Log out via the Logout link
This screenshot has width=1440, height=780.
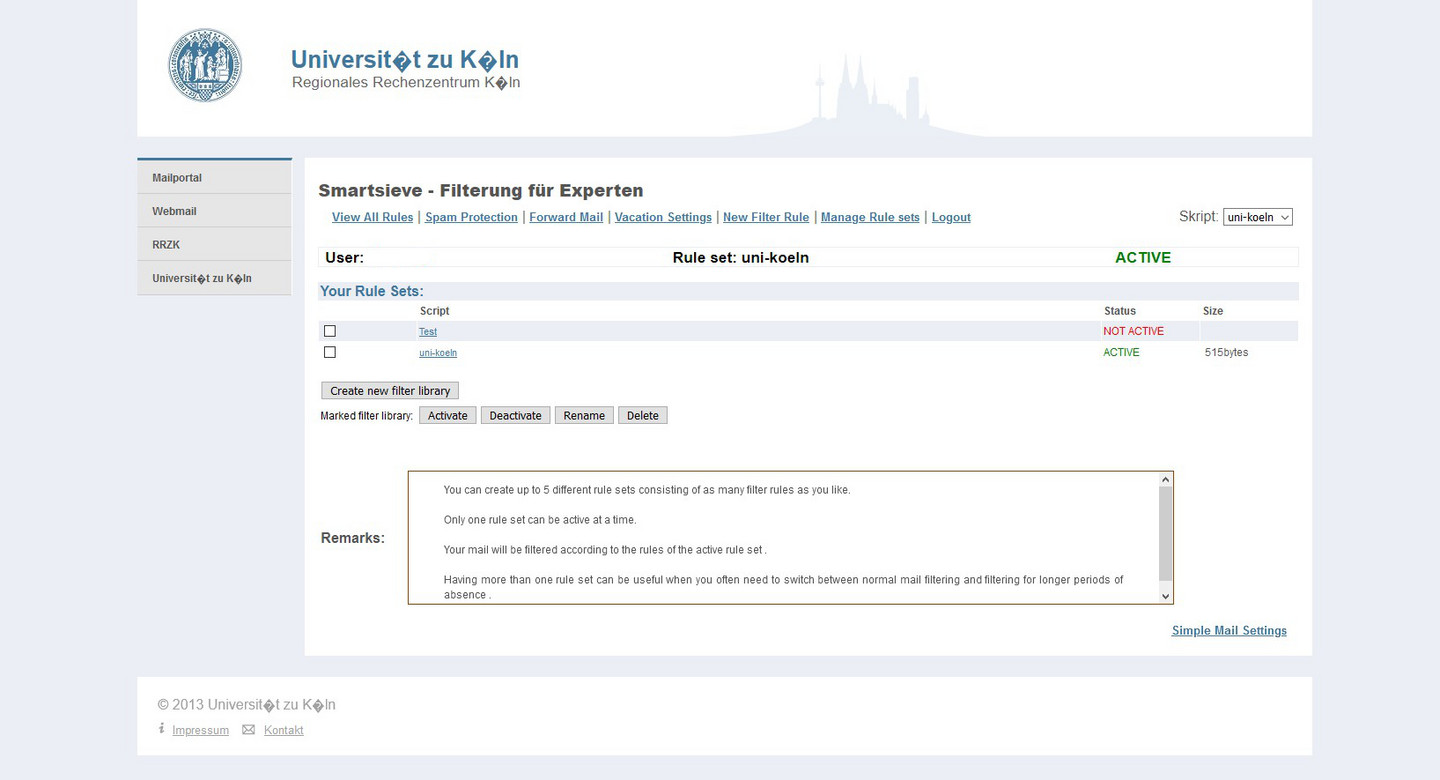click(x=951, y=217)
